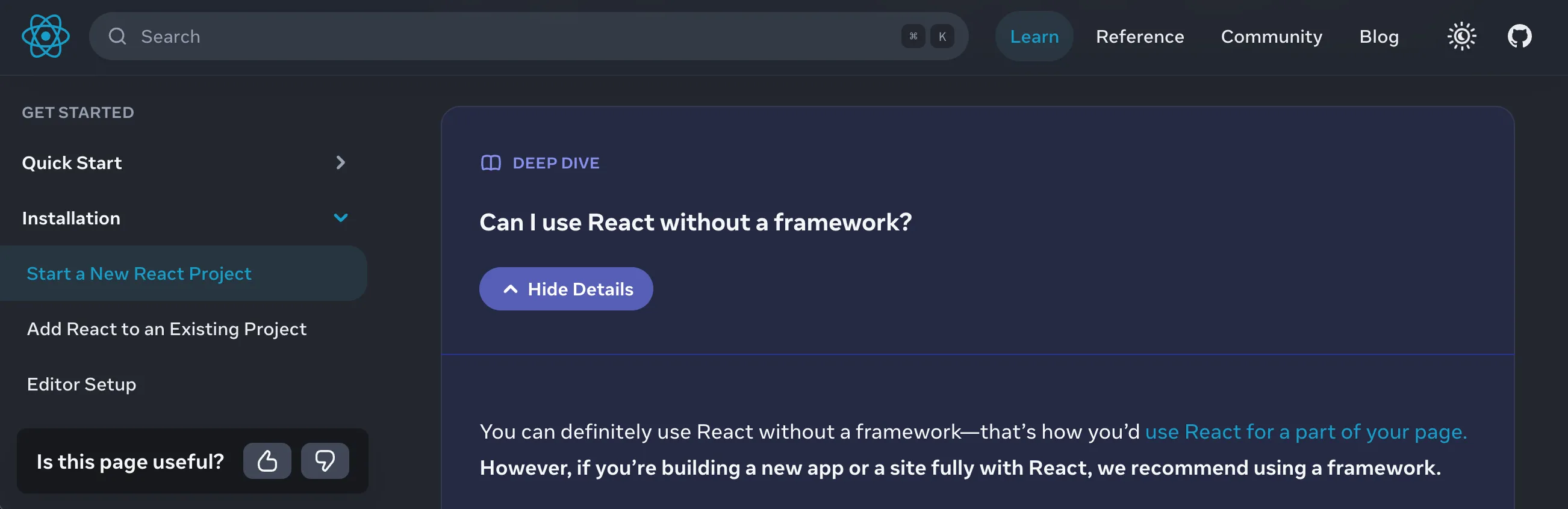Focus the Search input field
The height and width of the screenshot is (509, 1568).
click(528, 37)
